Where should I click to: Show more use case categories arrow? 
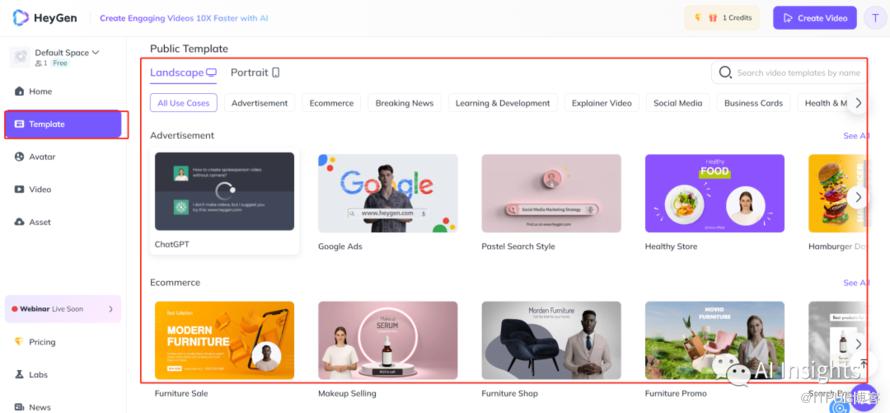coord(858,103)
